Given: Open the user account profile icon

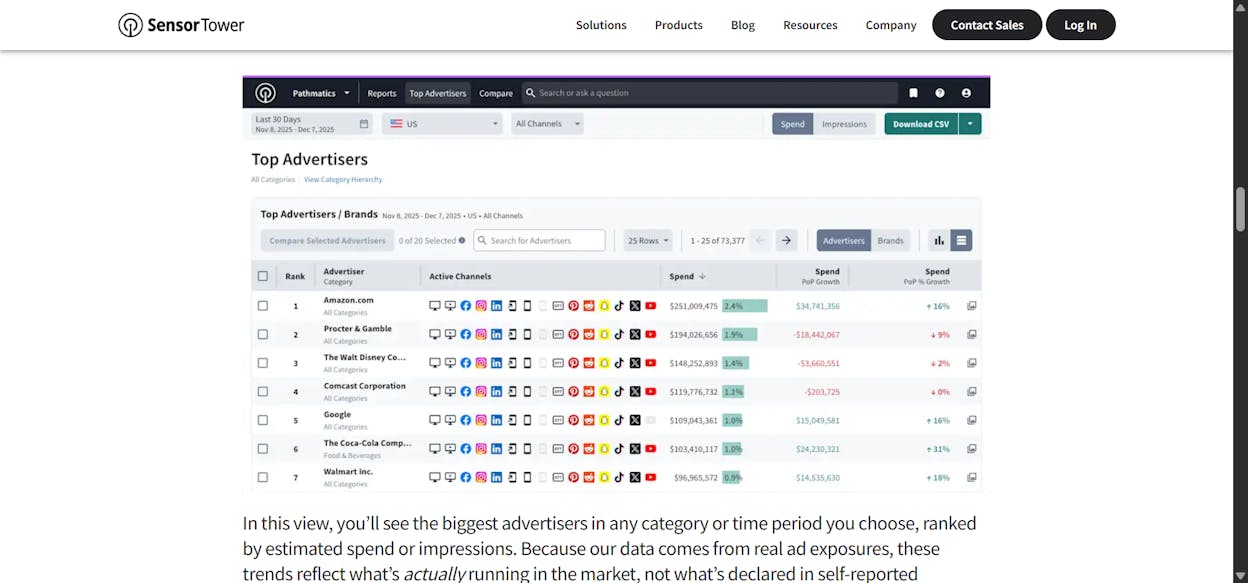Looking at the screenshot, I should (x=966, y=93).
